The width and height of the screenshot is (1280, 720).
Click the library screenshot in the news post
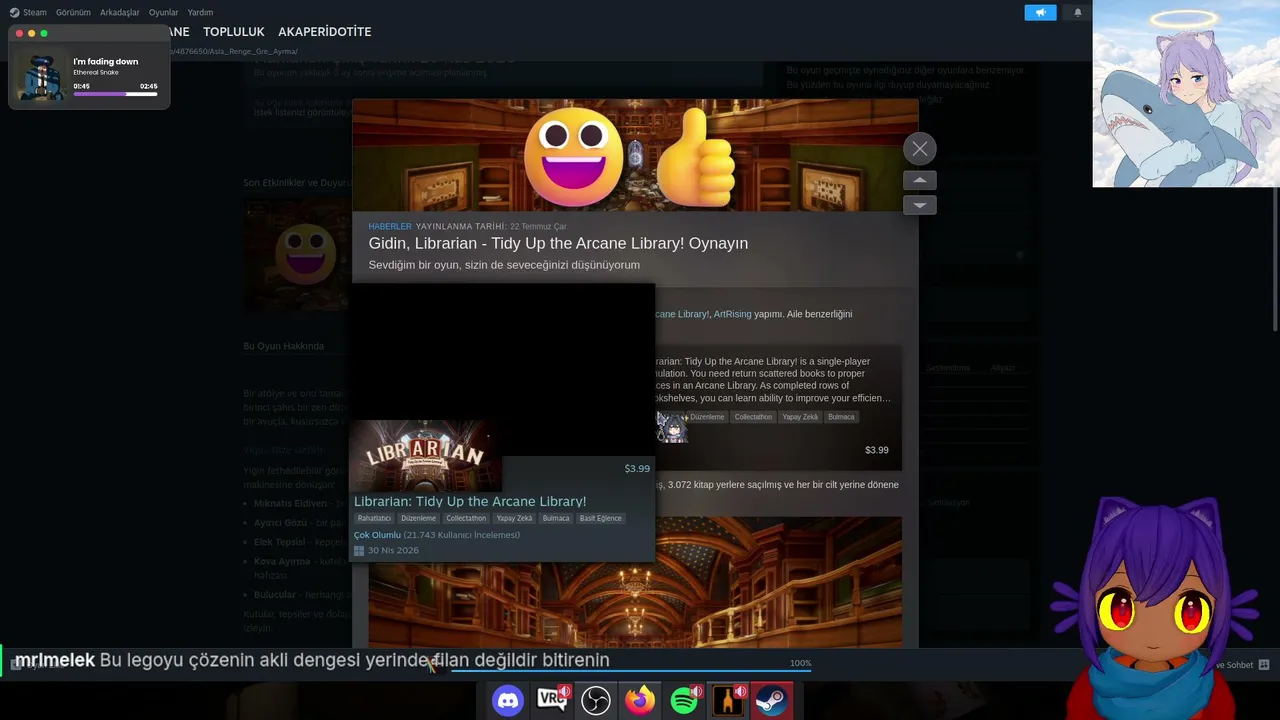(635, 582)
